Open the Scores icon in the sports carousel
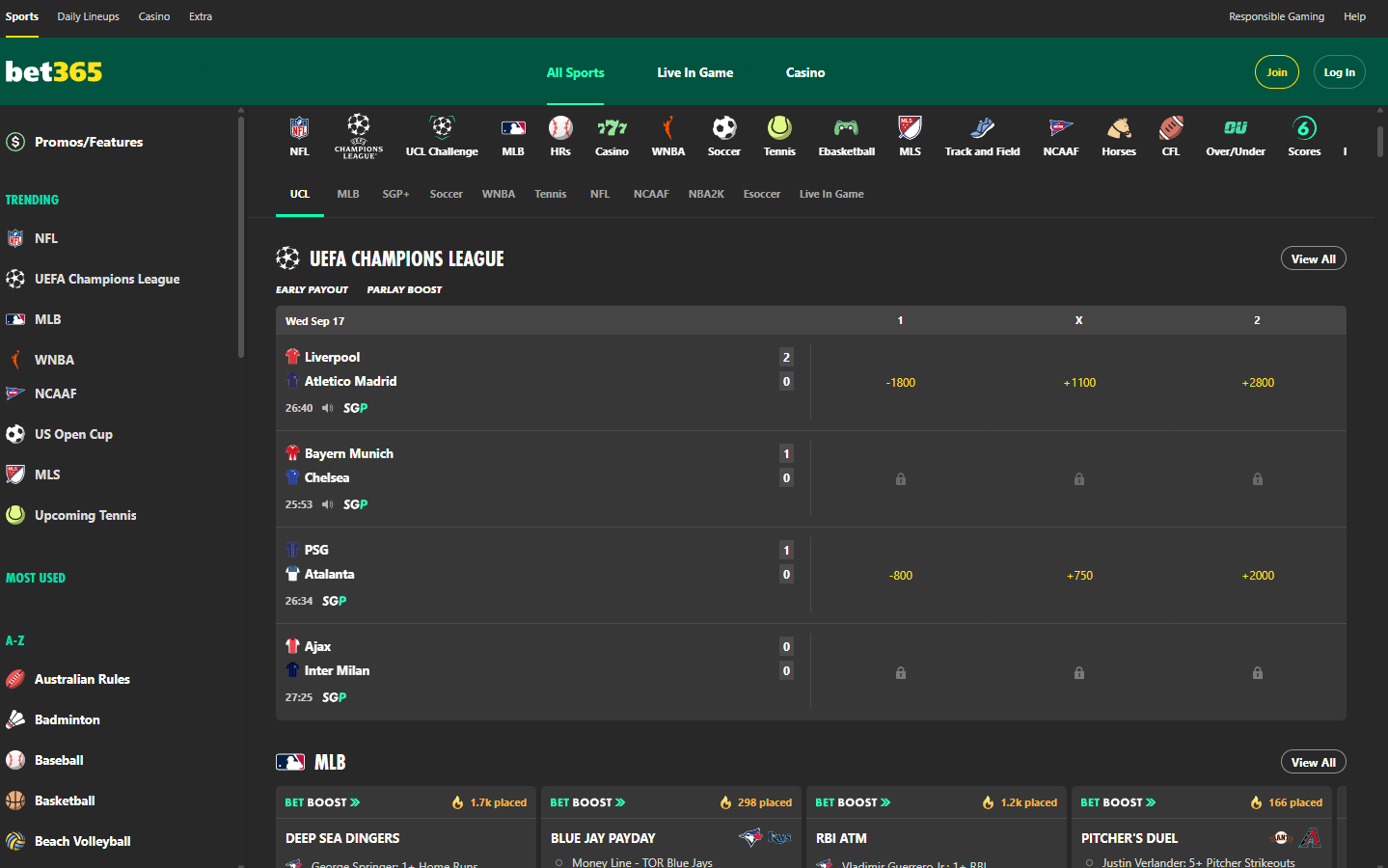Screen dimensions: 1388x868 (x=1304, y=125)
